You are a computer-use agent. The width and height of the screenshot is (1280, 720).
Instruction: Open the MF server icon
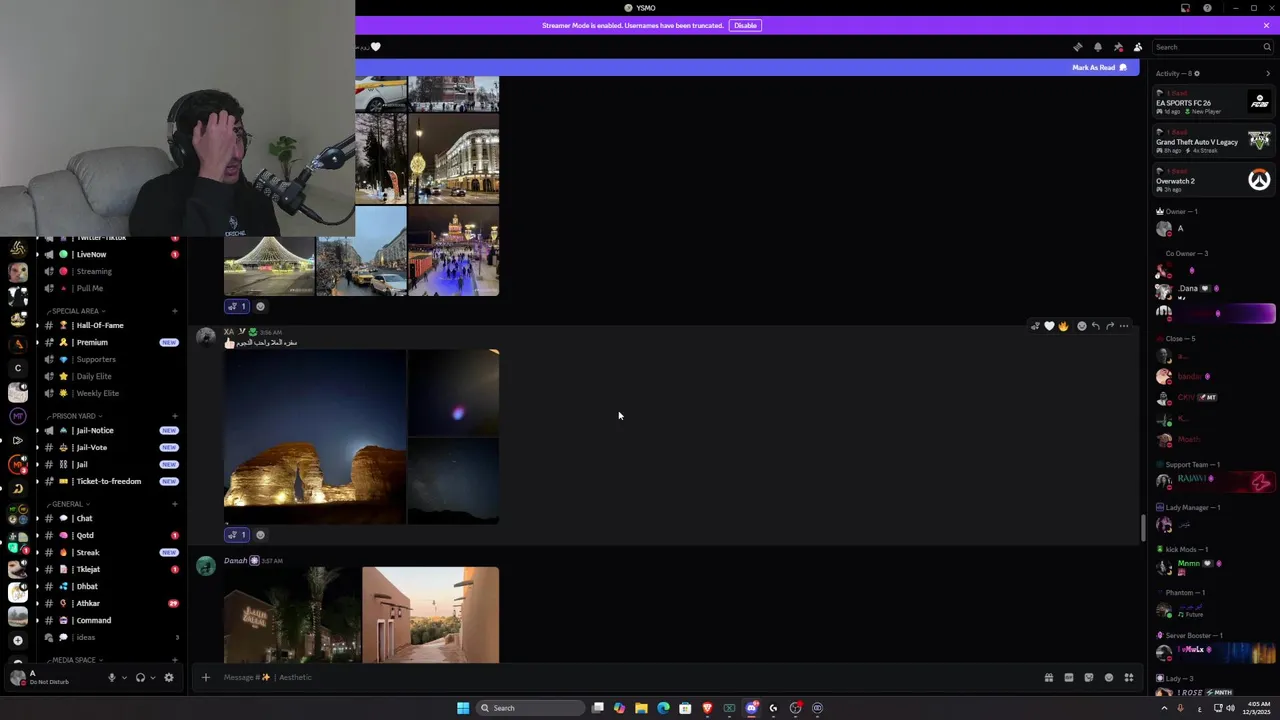[18, 416]
